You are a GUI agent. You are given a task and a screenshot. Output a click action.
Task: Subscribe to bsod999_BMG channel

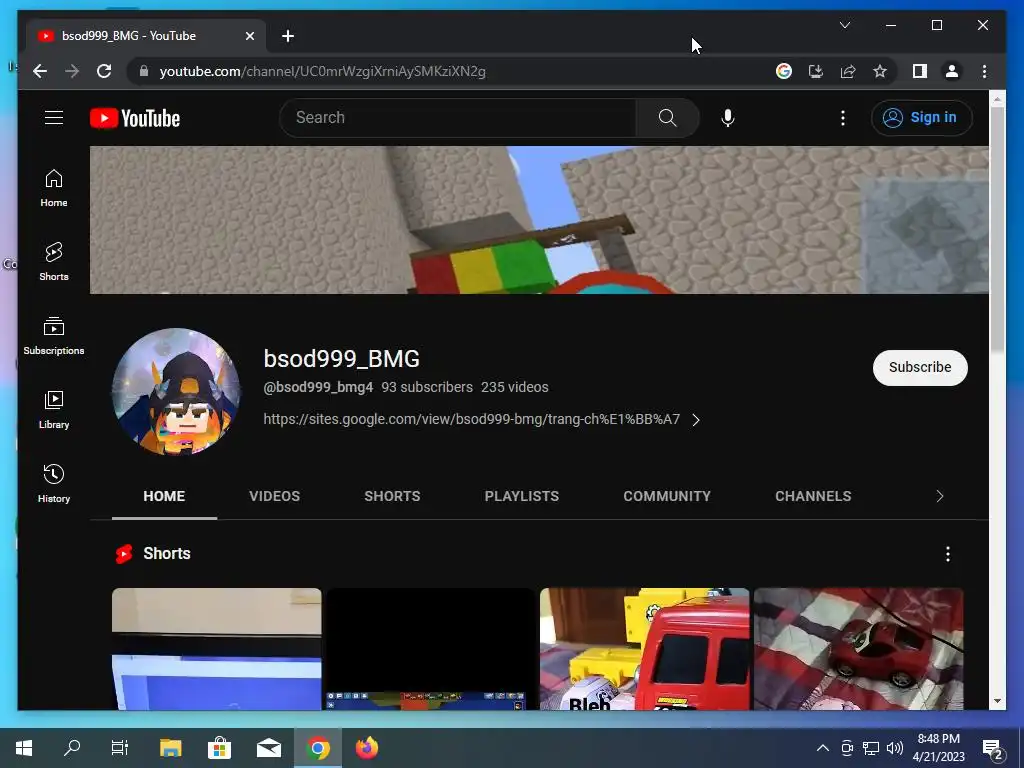click(920, 368)
